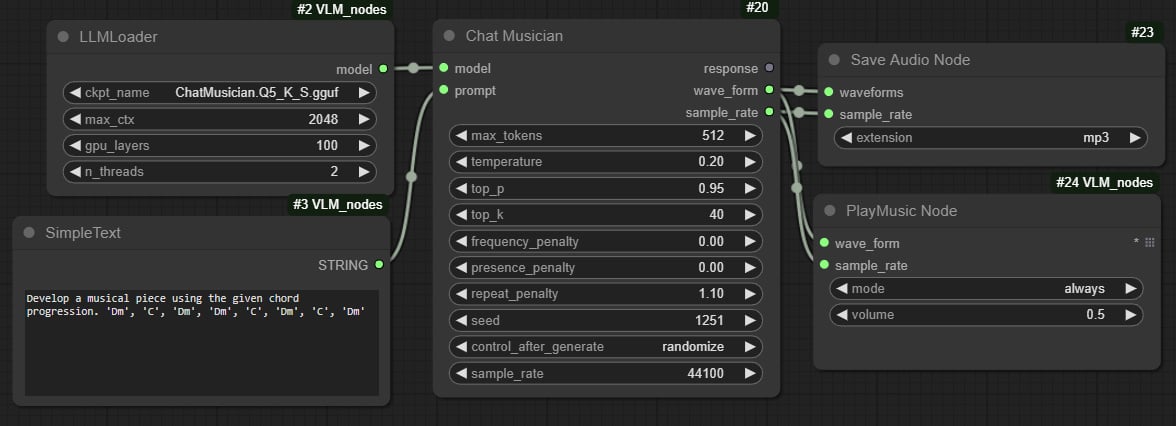The height and width of the screenshot is (426, 1176).
Task: Click the volume 0.5 slider field
Action: 985,315
